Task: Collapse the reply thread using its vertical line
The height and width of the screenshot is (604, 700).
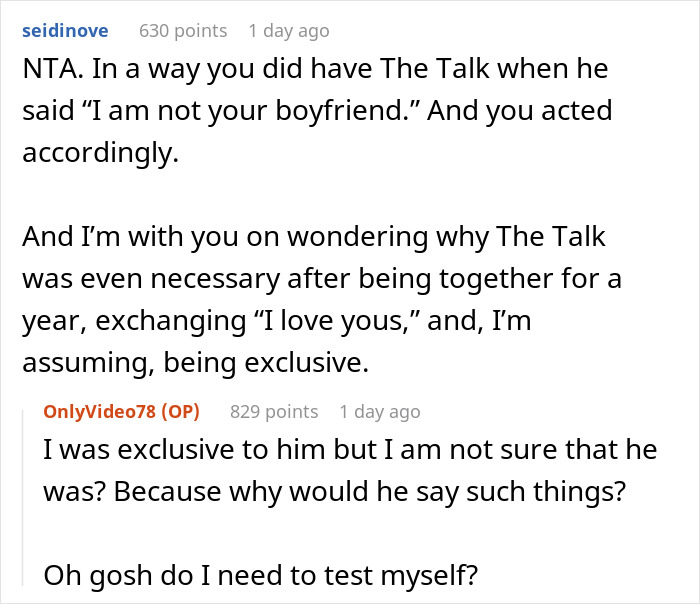Action: click(x=28, y=500)
